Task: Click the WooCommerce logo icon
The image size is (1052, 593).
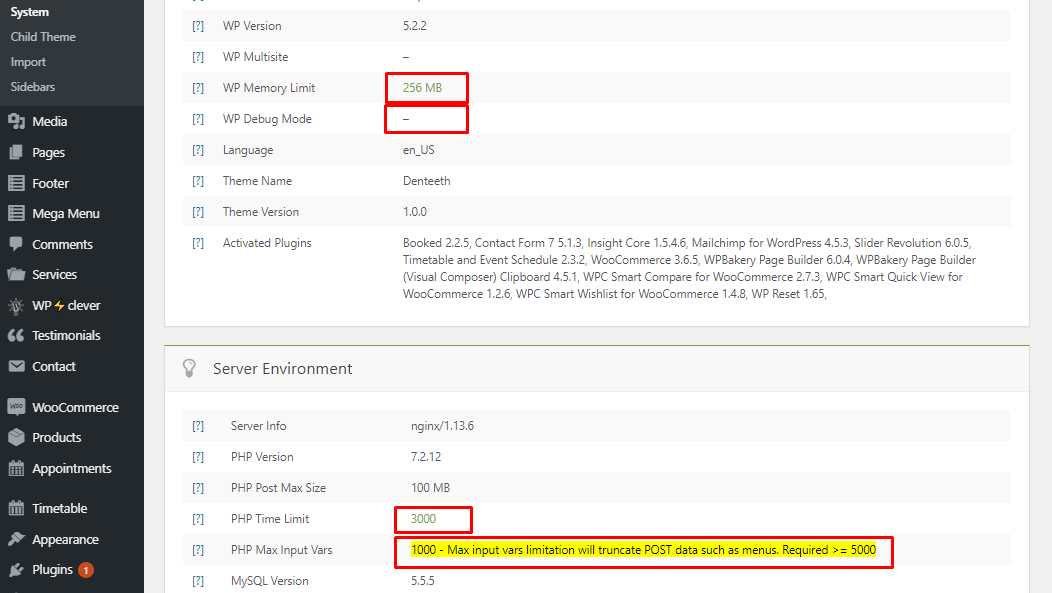Action: coord(16,407)
